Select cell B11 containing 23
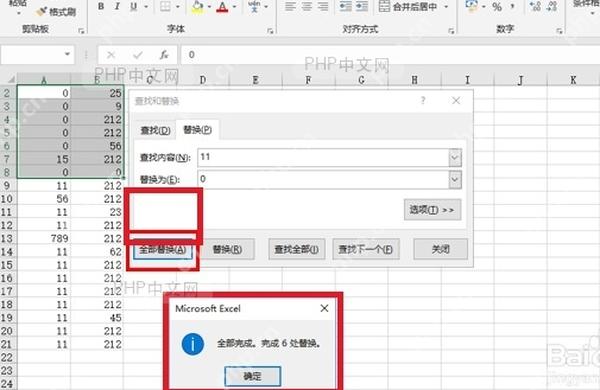 (97, 212)
